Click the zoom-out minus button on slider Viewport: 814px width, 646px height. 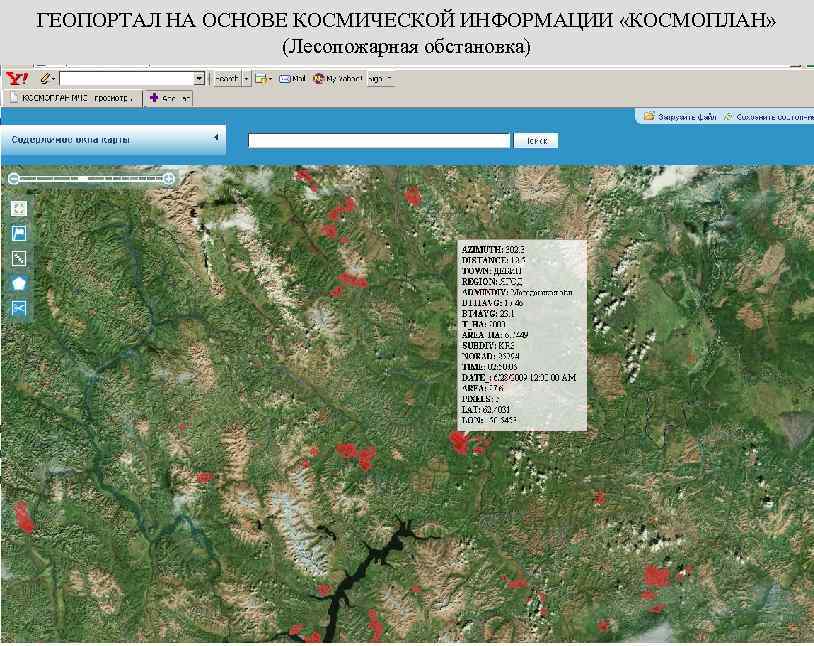coord(14,179)
